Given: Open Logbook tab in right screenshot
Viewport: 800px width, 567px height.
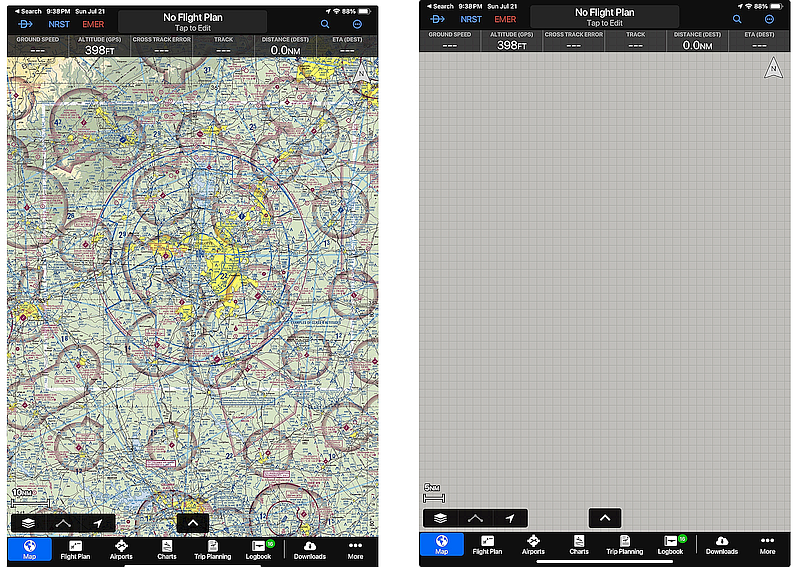Looking at the screenshot, I should point(671,545).
